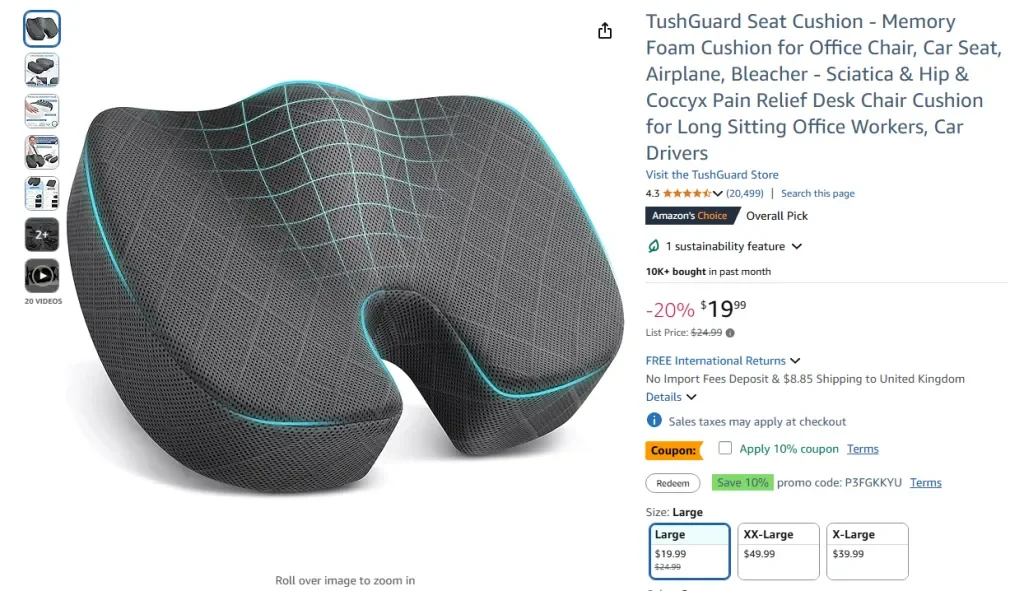Open the Search this page link
The image size is (1024, 591).
pos(817,193)
